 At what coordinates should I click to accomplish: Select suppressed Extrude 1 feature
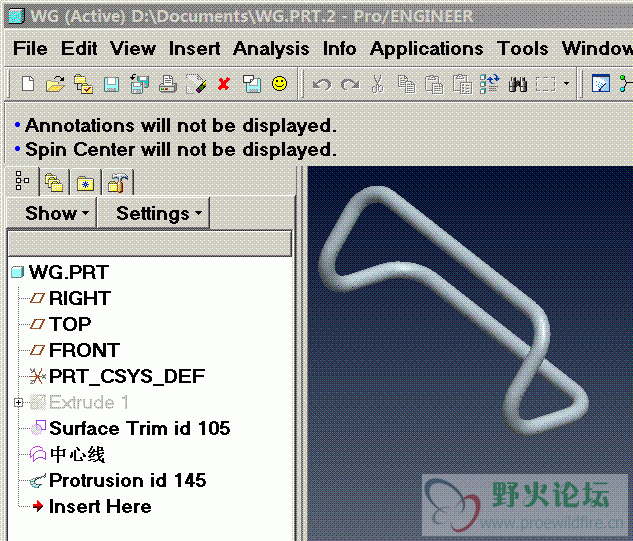tap(89, 402)
